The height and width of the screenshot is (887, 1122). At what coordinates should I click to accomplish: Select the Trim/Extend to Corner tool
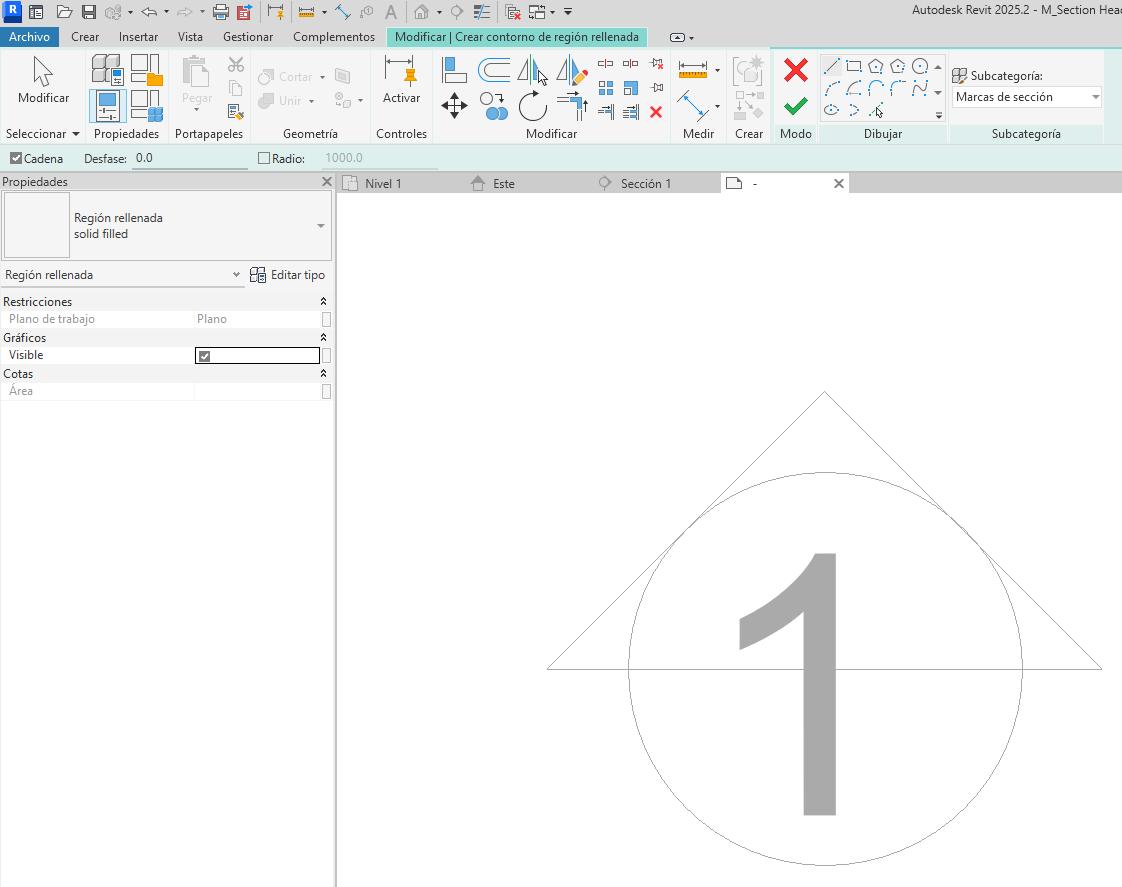[x=572, y=107]
